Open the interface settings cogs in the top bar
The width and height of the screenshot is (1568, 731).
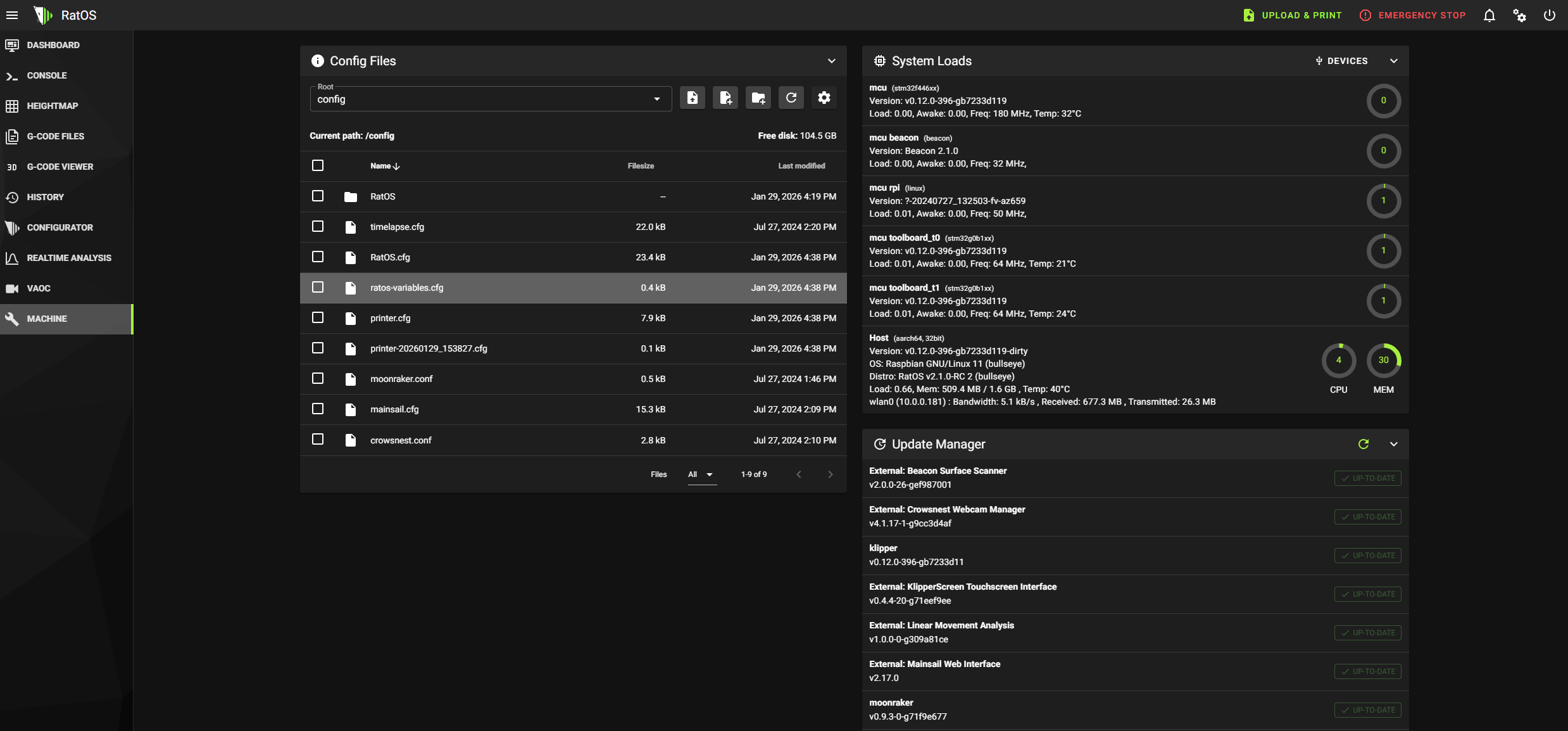1519,15
